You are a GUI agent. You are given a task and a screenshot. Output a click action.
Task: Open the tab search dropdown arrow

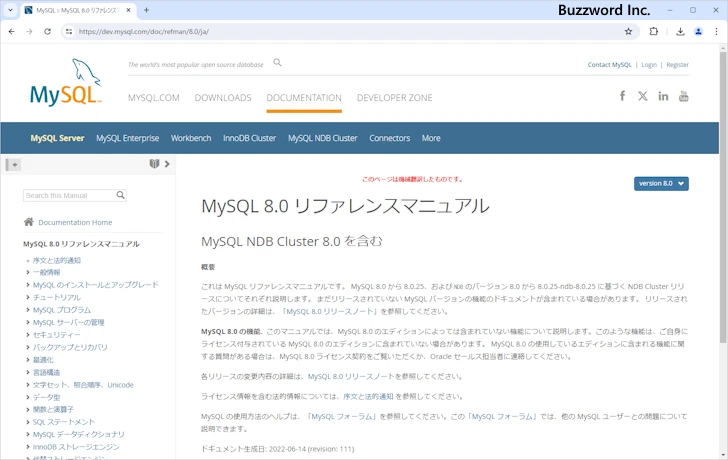tap(10, 10)
